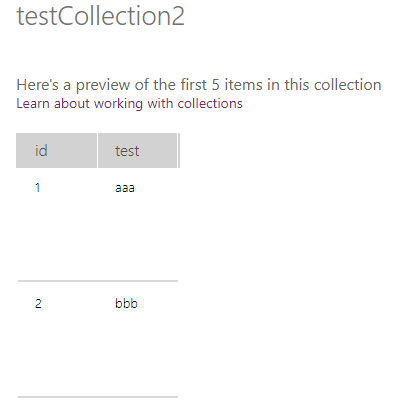
Task: Click the testCollection2 title heading
Action: pyautogui.click(x=100, y=16)
